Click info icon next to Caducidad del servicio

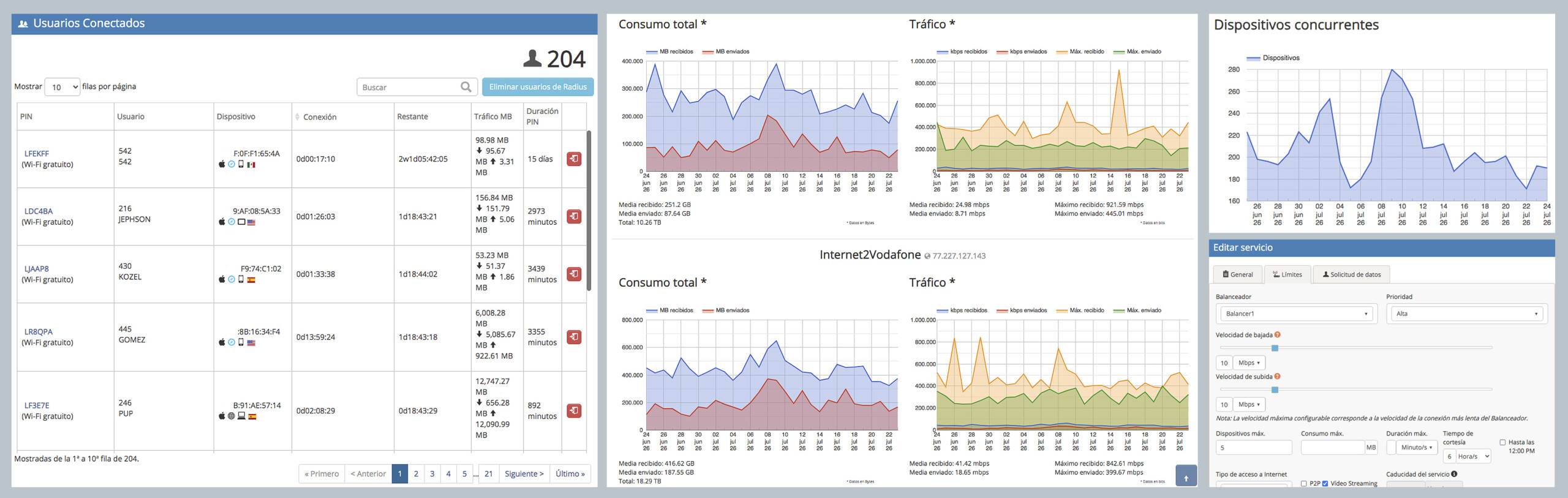tap(1454, 473)
